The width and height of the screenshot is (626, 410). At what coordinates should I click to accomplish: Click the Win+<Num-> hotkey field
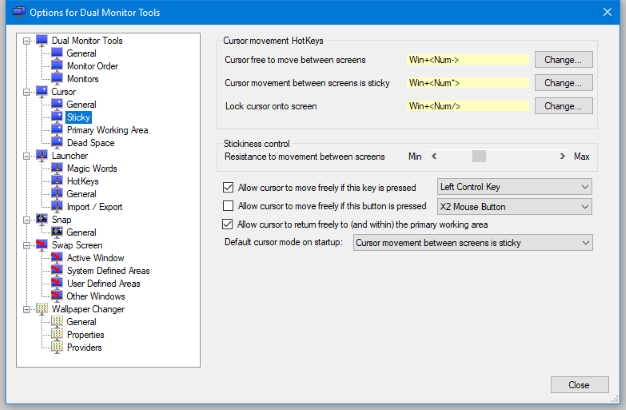click(468, 59)
